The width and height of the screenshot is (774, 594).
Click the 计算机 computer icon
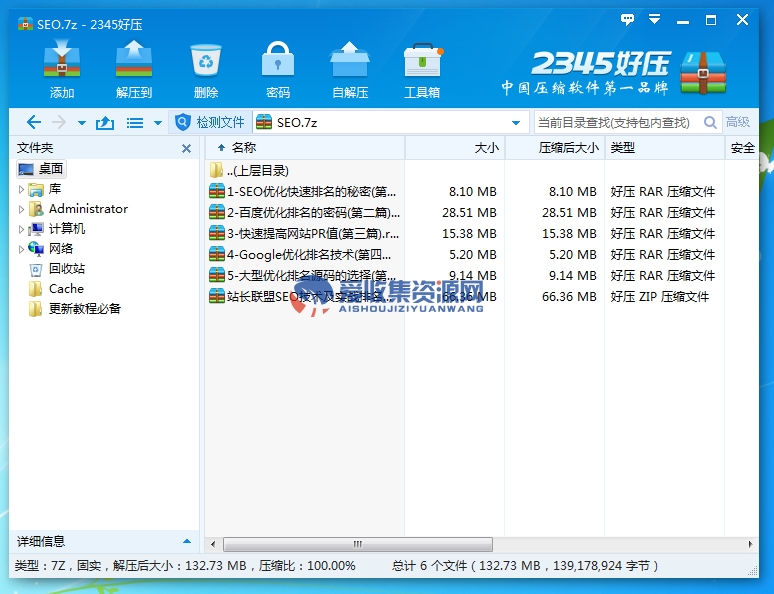pyautogui.click(x=36, y=229)
